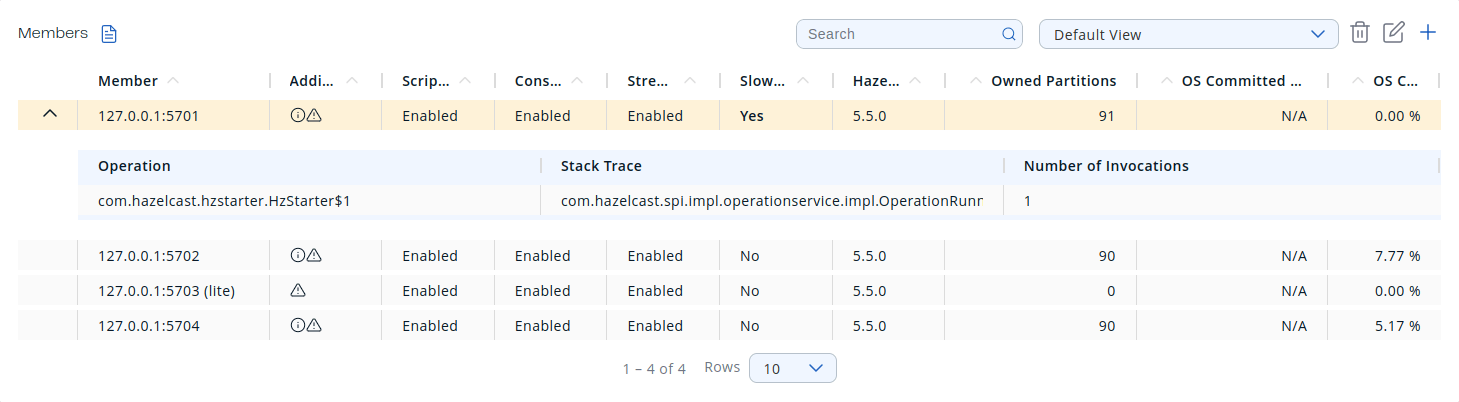The height and width of the screenshot is (402, 1459).
Task: Add a new view with plus icon
Action: click(x=1428, y=33)
